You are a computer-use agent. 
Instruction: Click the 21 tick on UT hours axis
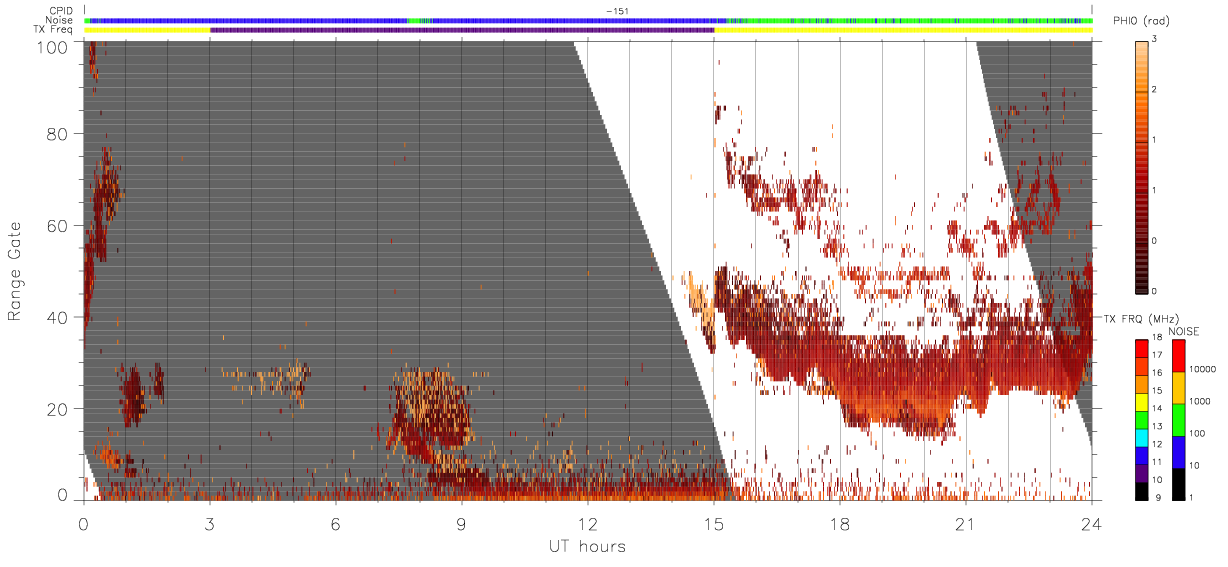965,523
